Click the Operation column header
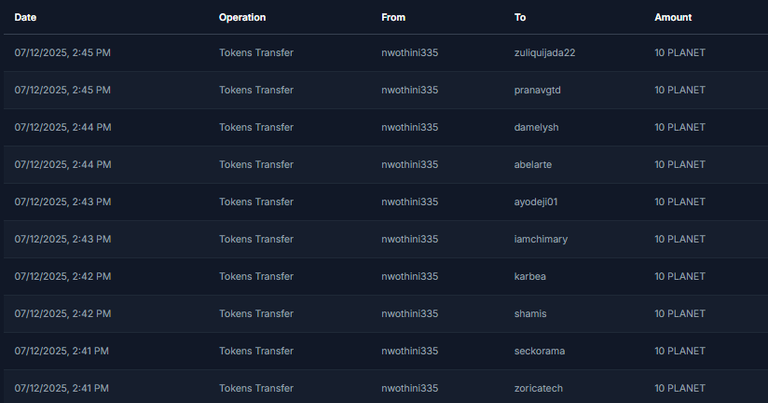 coord(242,17)
